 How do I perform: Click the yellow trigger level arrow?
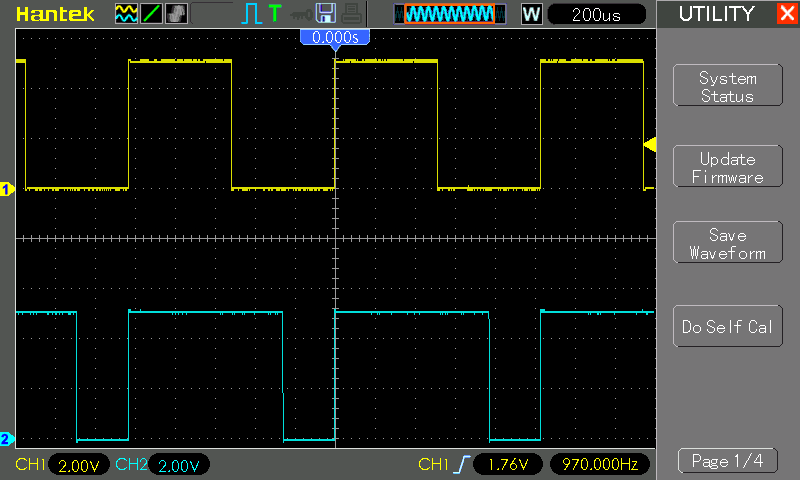click(x=649, y=146)
